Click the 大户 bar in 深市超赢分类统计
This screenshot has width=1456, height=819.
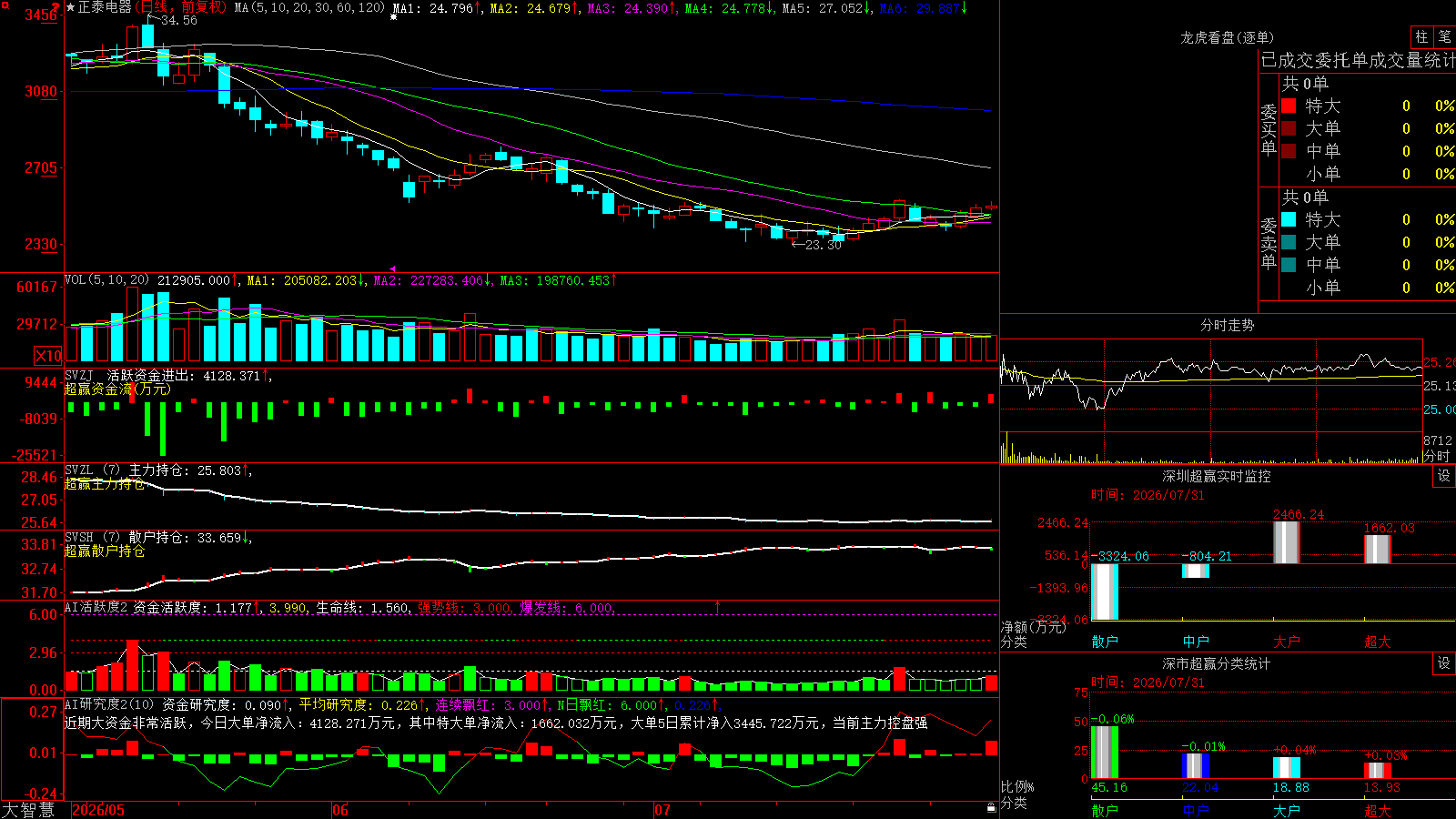click(x=1287, y=768)
